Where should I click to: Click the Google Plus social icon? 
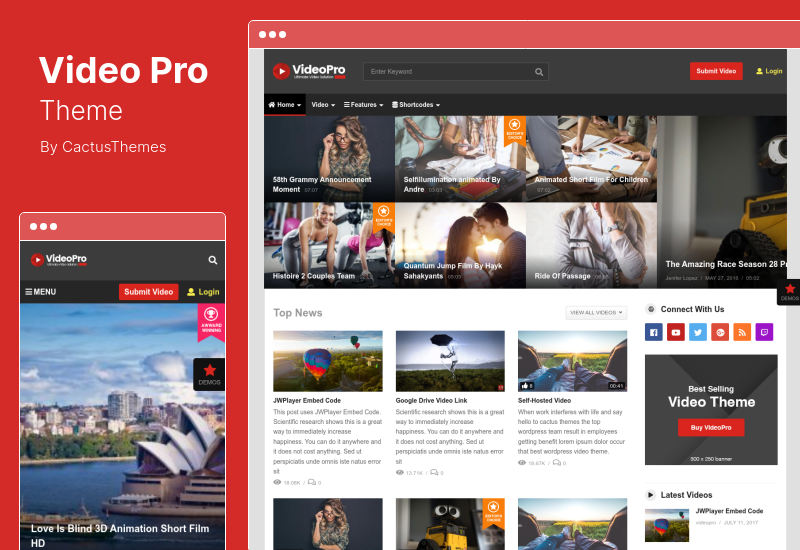pos(720,332)
